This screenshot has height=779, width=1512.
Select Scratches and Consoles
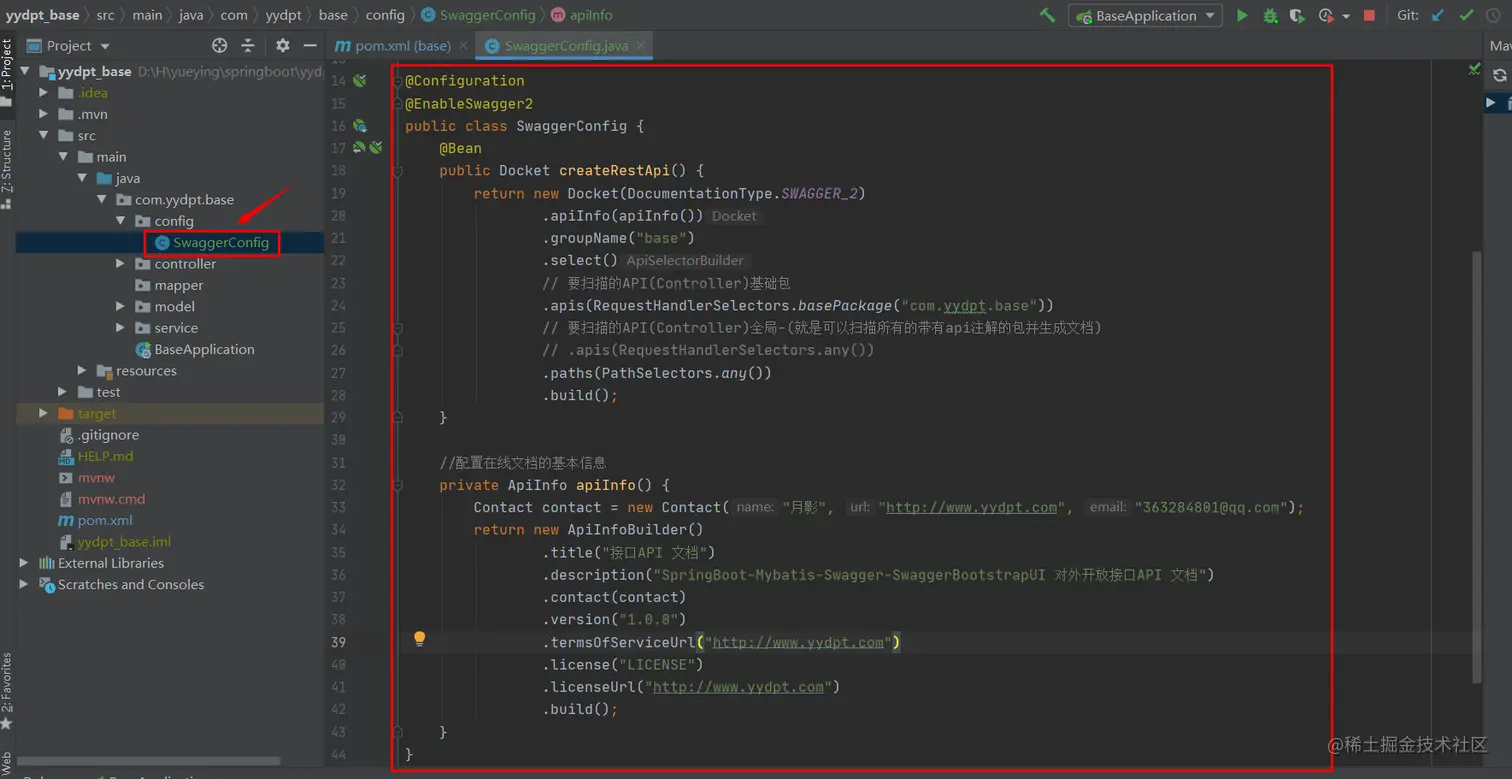coord(121,585)
